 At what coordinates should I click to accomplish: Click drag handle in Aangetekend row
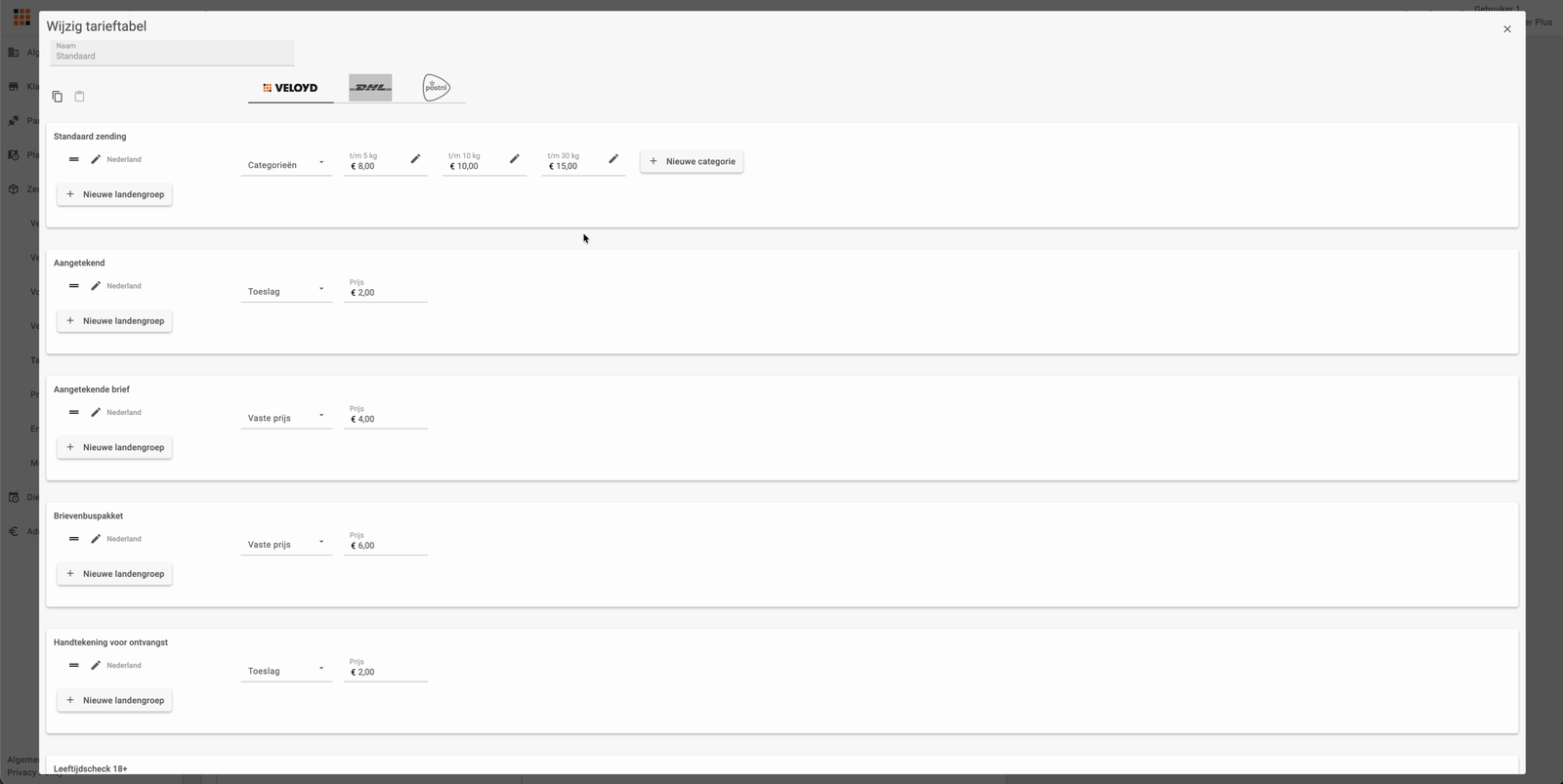(x=73, y=286)
